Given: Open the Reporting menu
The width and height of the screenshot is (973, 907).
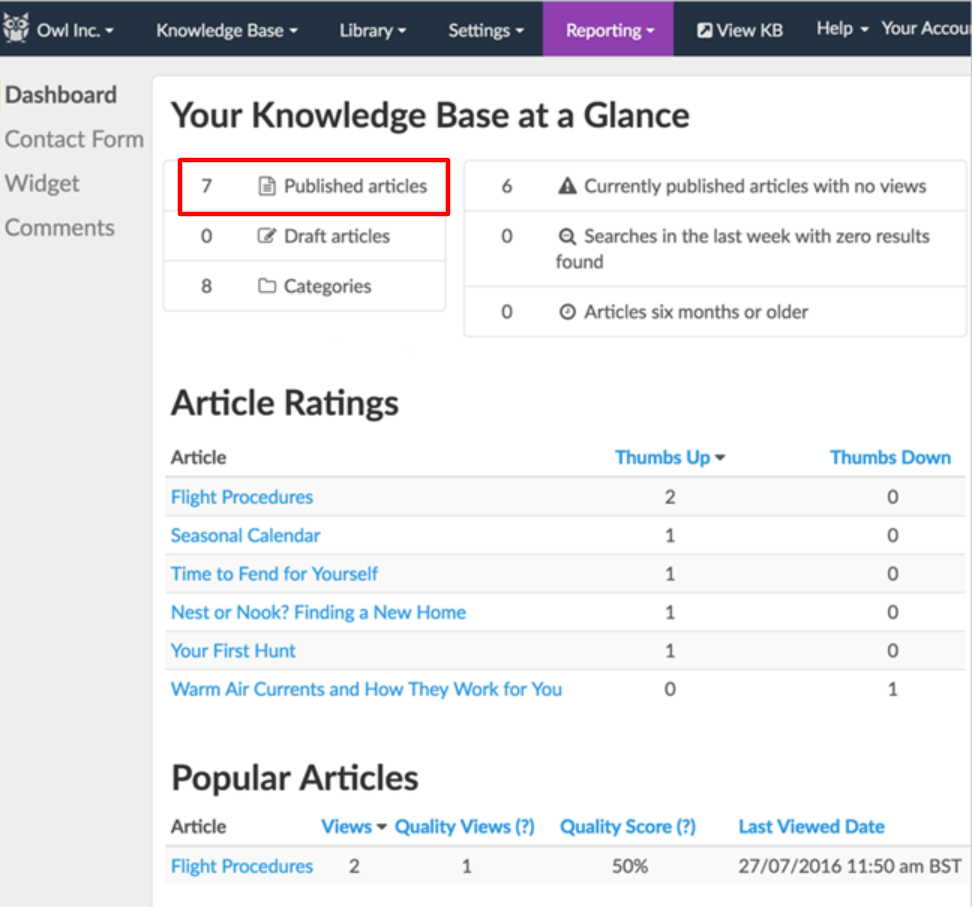Looking at the screenshot, I should [x=608, y=30].
